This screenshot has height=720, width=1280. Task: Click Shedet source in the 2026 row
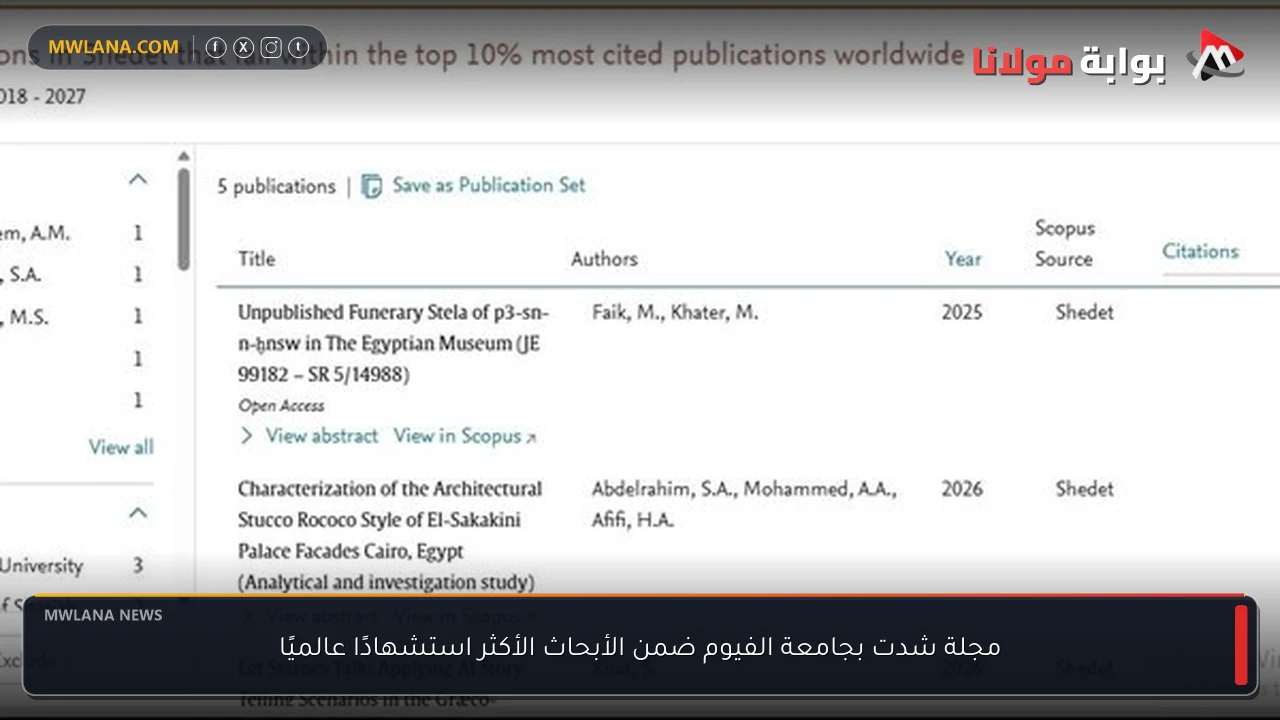pos(1084,489)
